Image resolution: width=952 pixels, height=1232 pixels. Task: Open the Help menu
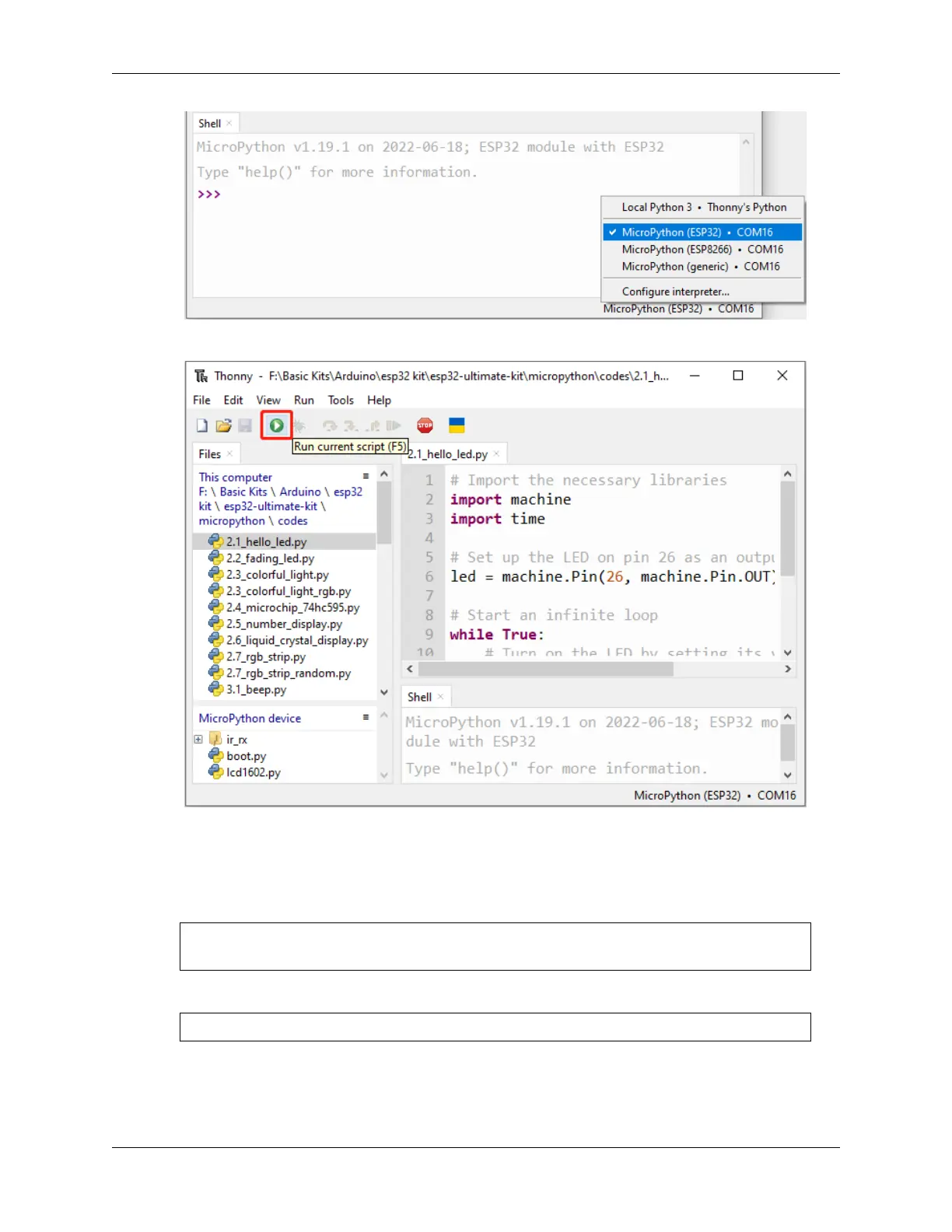pyautogui.click(x=379, y=400)
